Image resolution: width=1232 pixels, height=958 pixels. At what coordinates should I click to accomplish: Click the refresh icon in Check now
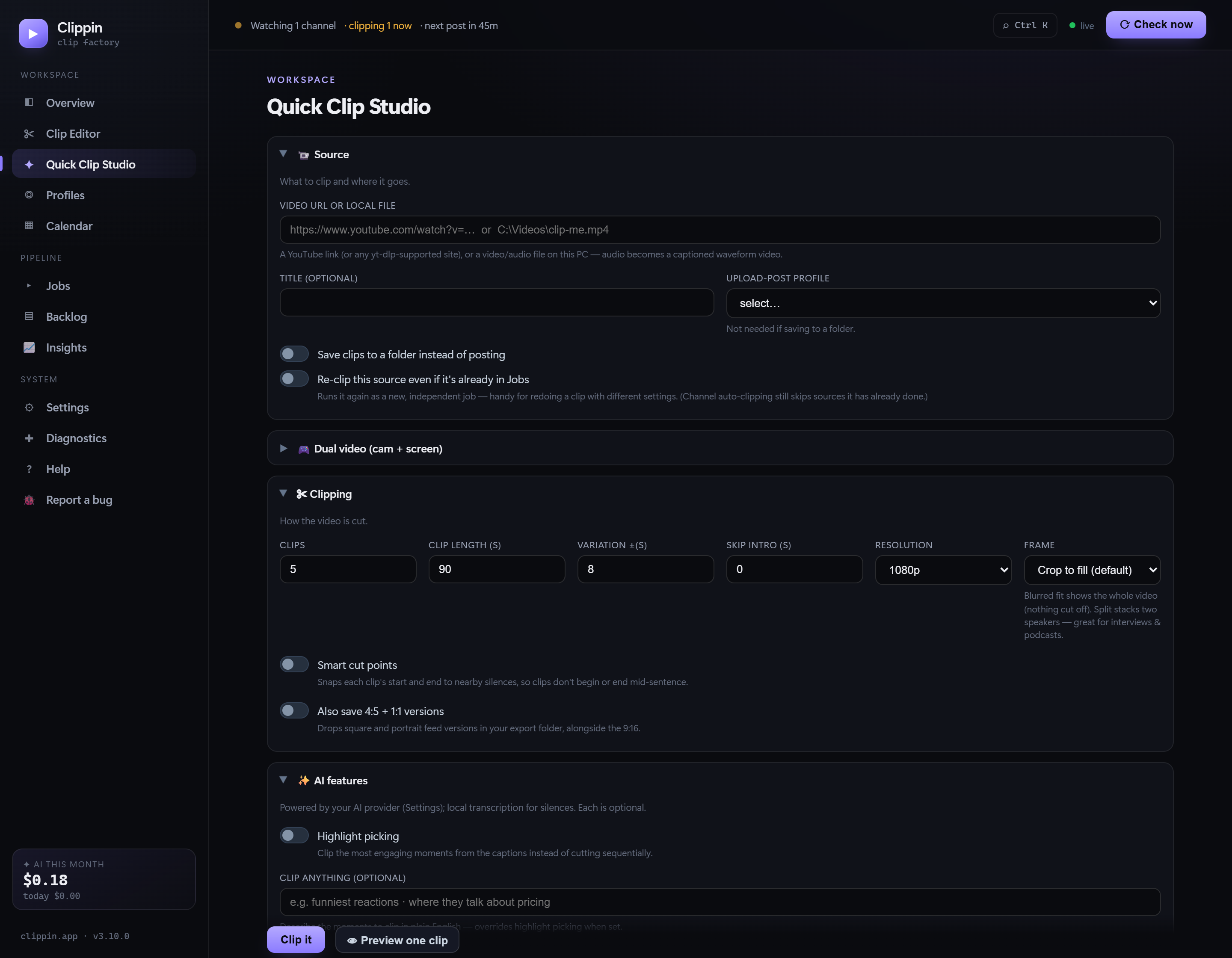[1124, 24]
